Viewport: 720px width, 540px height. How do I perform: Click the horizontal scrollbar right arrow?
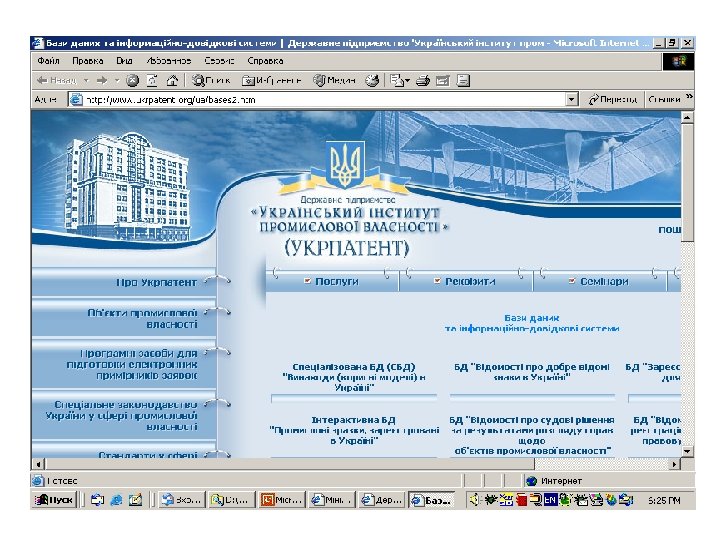point(674,464)
